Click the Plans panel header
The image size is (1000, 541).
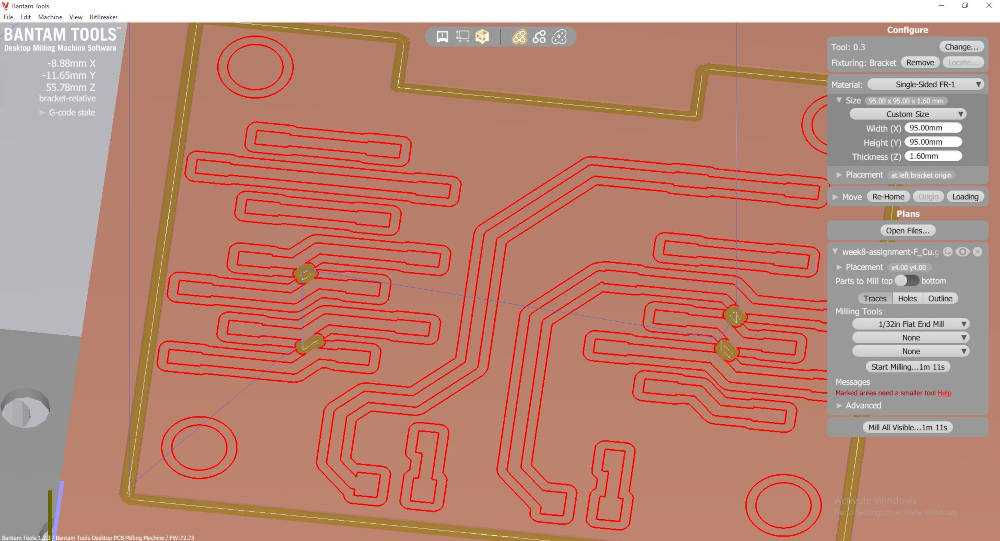tap(908, 214)
